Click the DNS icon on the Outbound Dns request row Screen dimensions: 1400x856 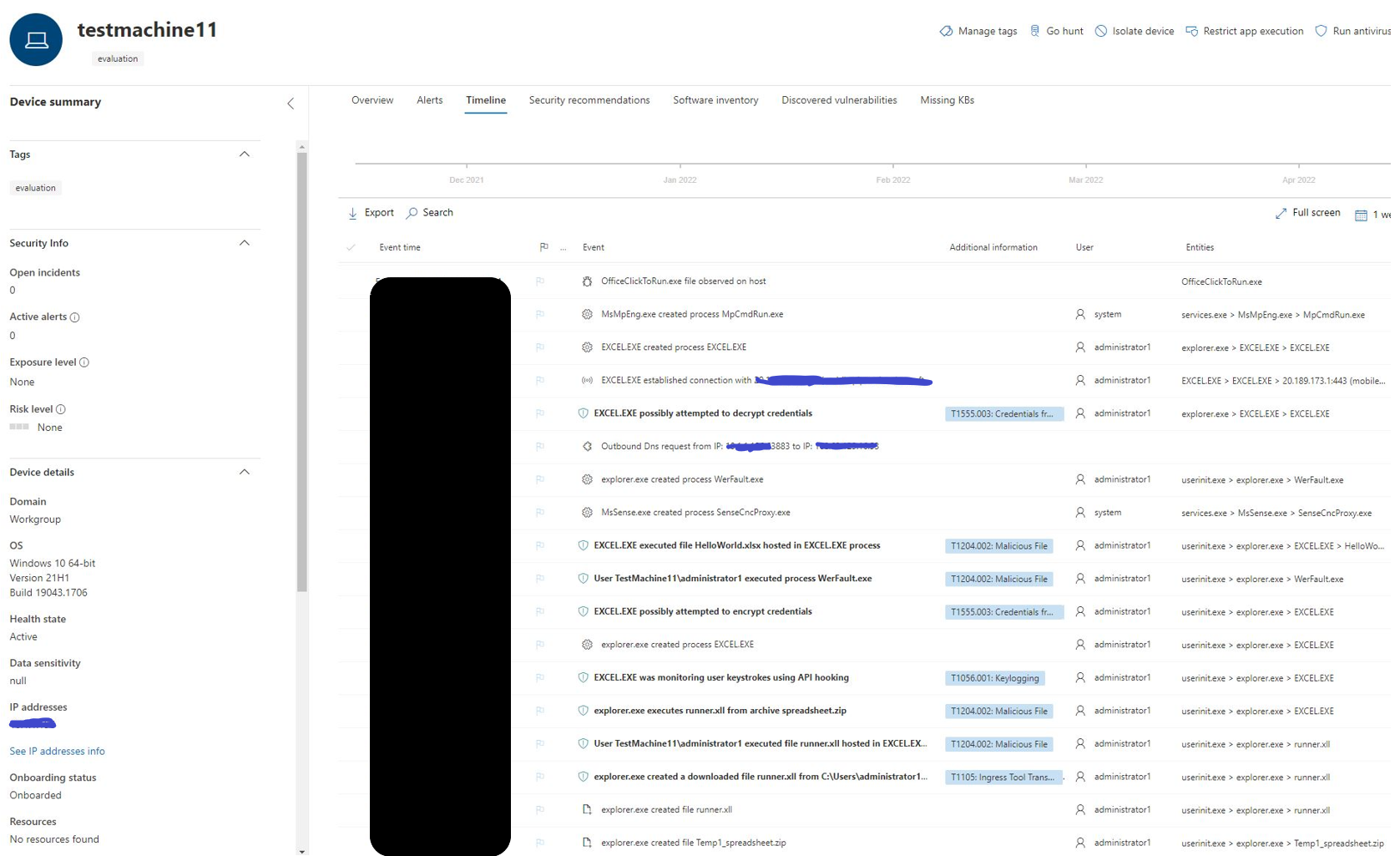tap(587, 446)
